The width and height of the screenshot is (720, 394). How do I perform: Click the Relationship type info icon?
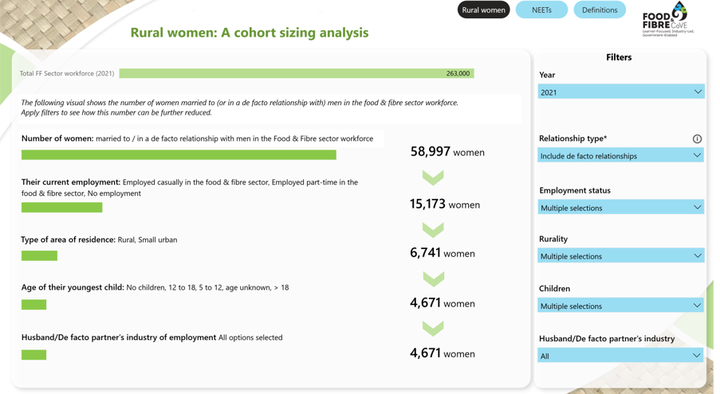pyautogui.click(x=697, y=139)
